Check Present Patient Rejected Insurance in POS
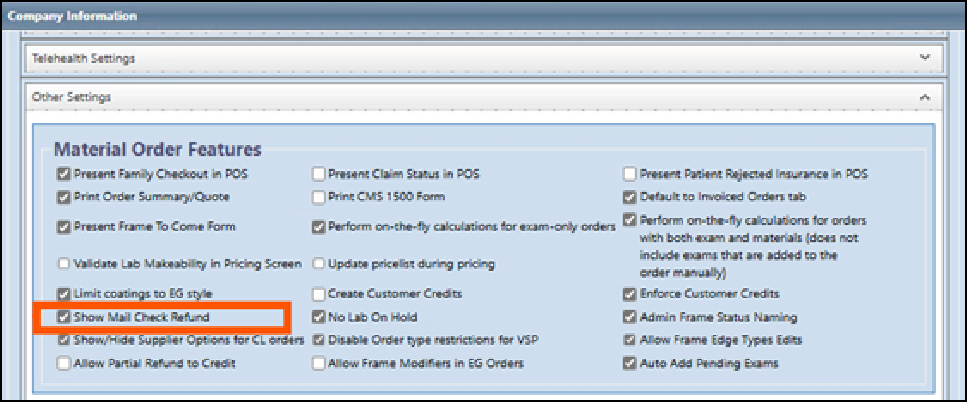 (630, 174)
